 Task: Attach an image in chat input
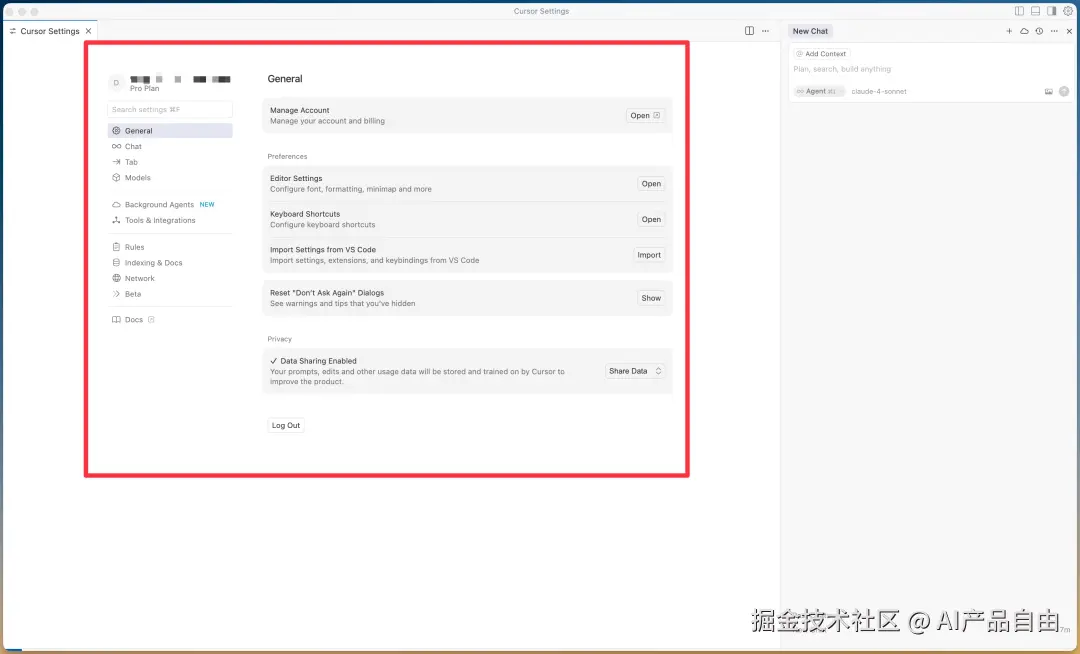(1048, 92)
